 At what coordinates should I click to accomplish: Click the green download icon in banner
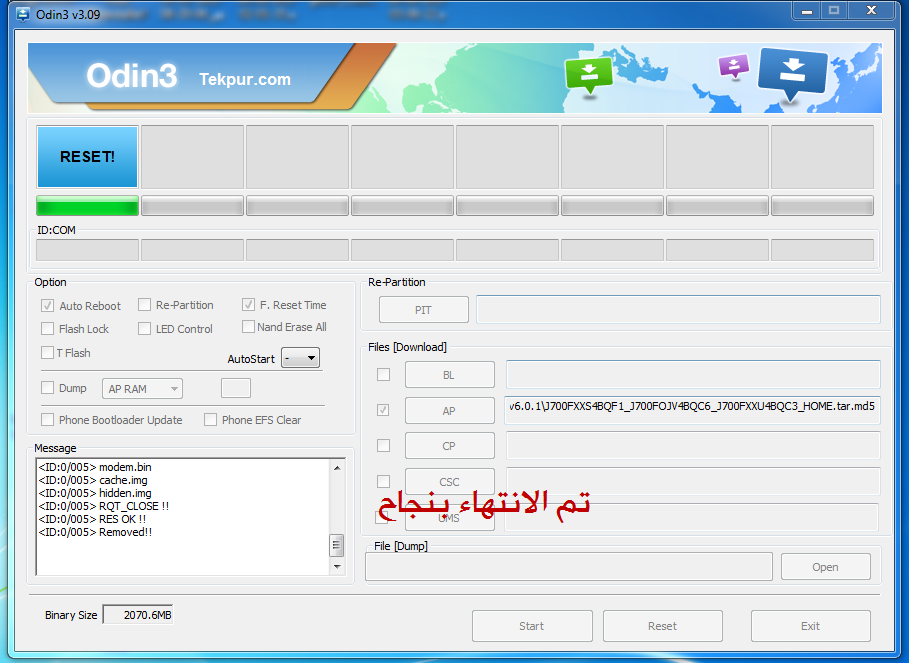[589, 75]
